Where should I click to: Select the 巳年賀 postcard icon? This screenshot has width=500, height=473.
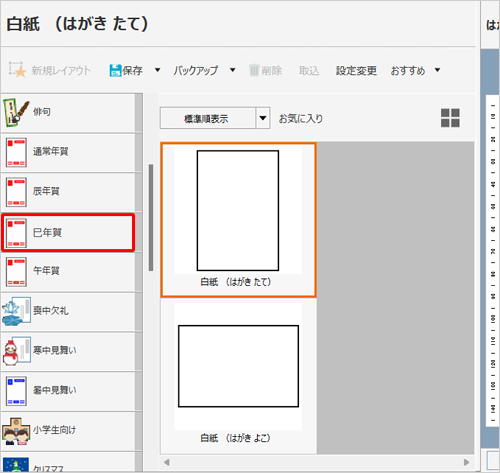tap(16, 233)
